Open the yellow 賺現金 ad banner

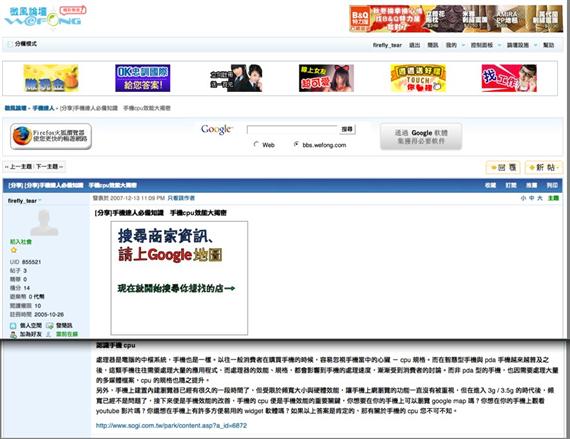[x=51, y=78]
